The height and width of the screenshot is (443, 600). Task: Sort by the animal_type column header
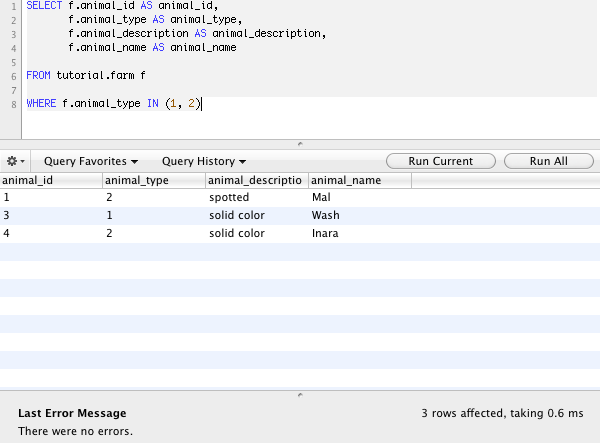coord(154,180)
